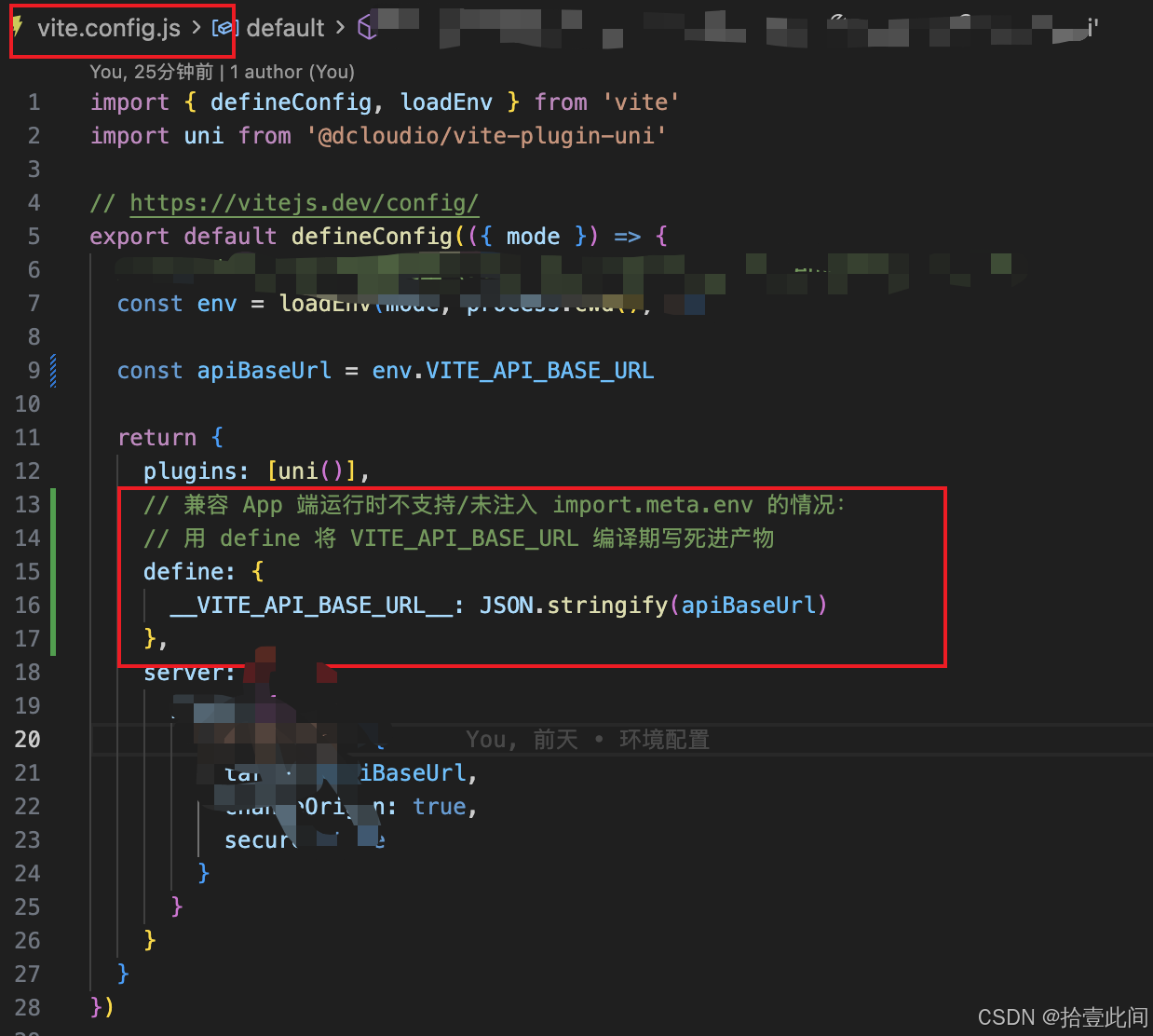Click the green added-lines gutter bar at line 15
This screenshot has width=1153, height=1036.
[x=53, y=571]
